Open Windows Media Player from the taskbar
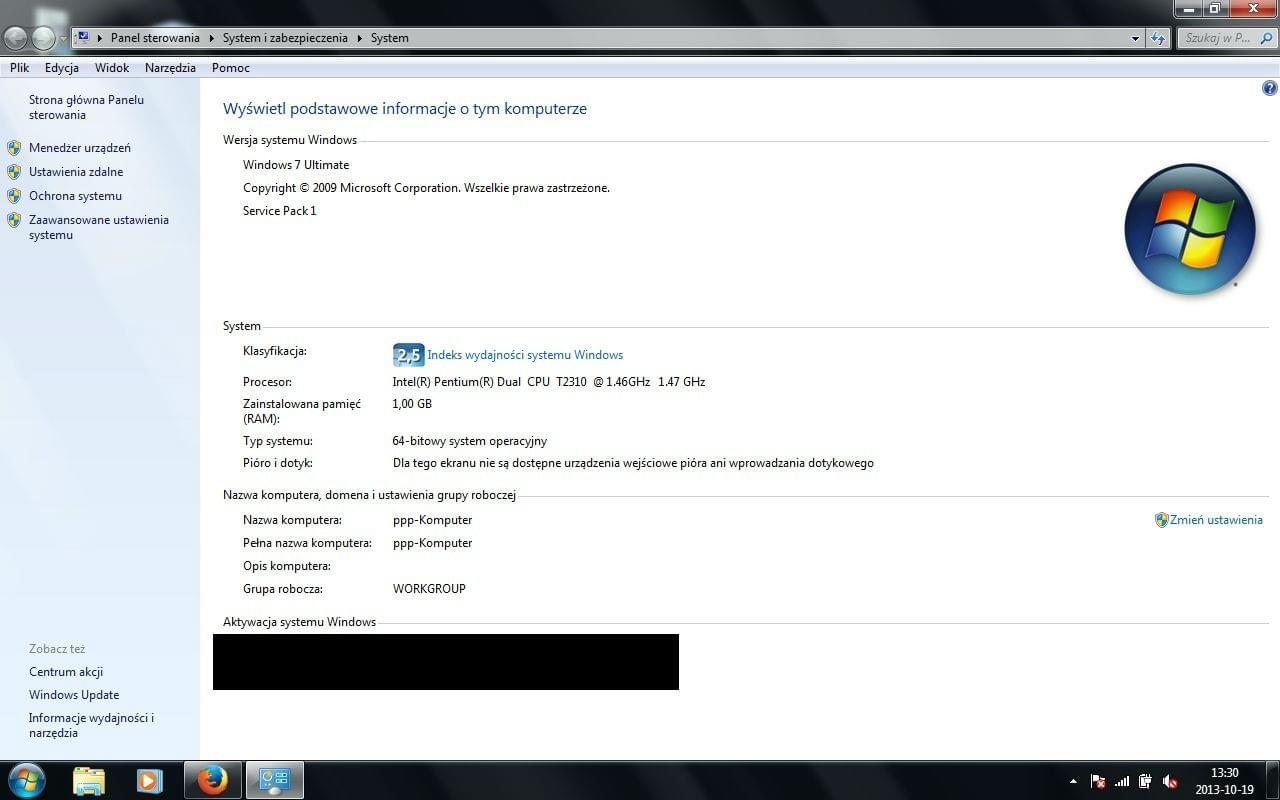The width and height of the screenshot is (1280, 800). pyautogui.click(x=149, y=780)
